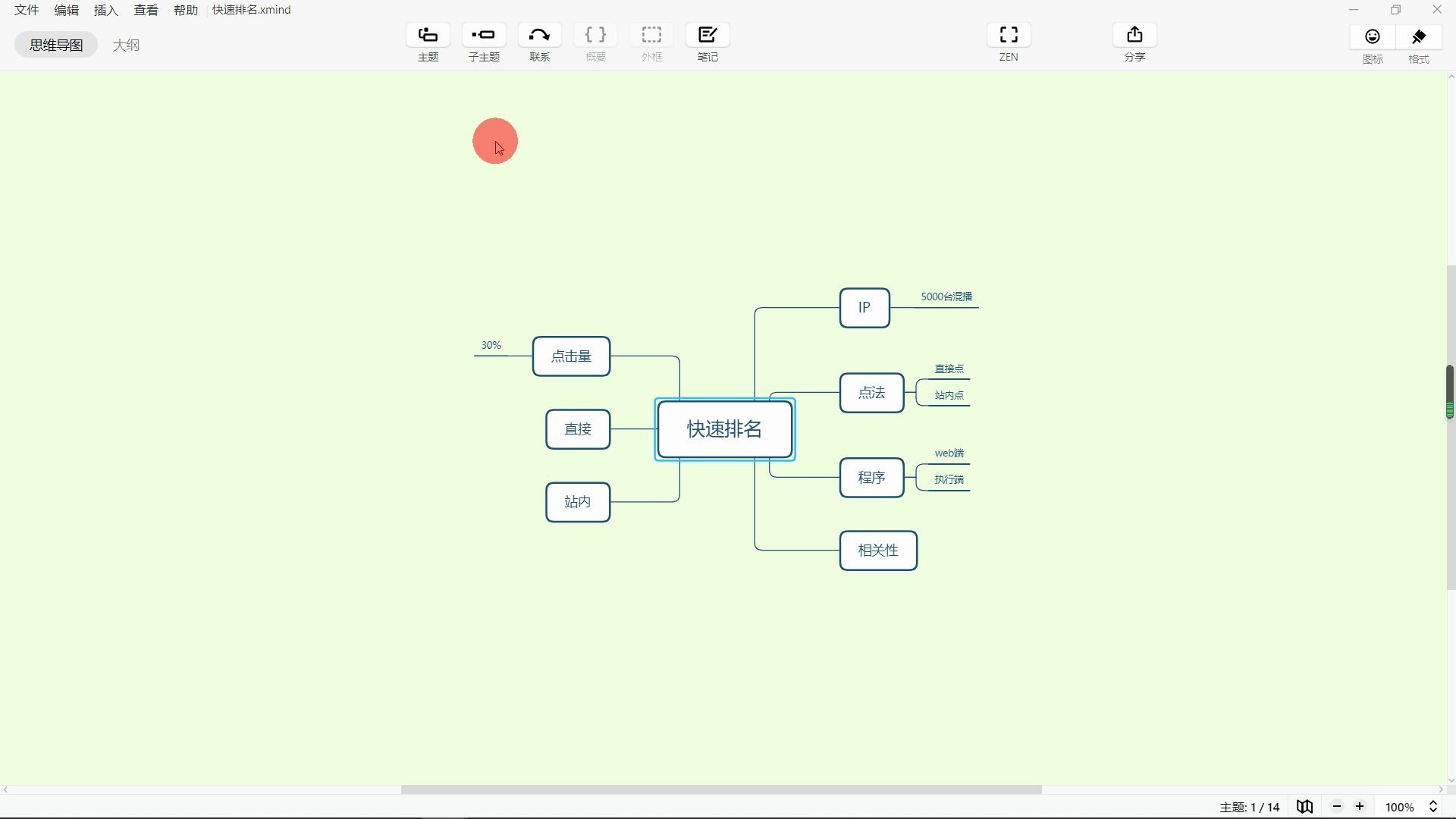1456x819 pixels.
Task: Click the map overview book icon
Action: point(1304,807)
